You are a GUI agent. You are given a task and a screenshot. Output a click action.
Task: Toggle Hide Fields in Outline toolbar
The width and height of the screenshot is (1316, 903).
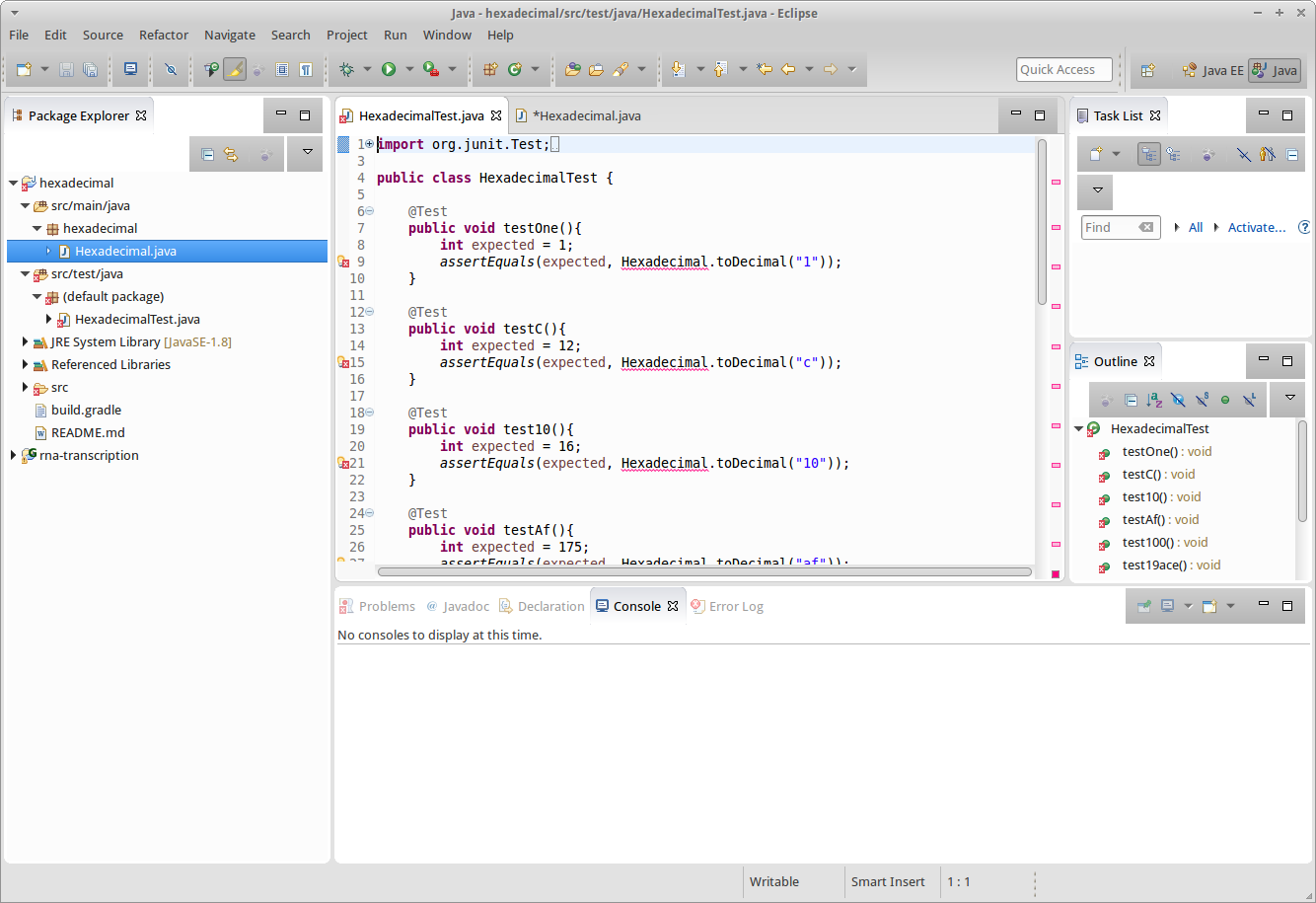[1178, 400]
